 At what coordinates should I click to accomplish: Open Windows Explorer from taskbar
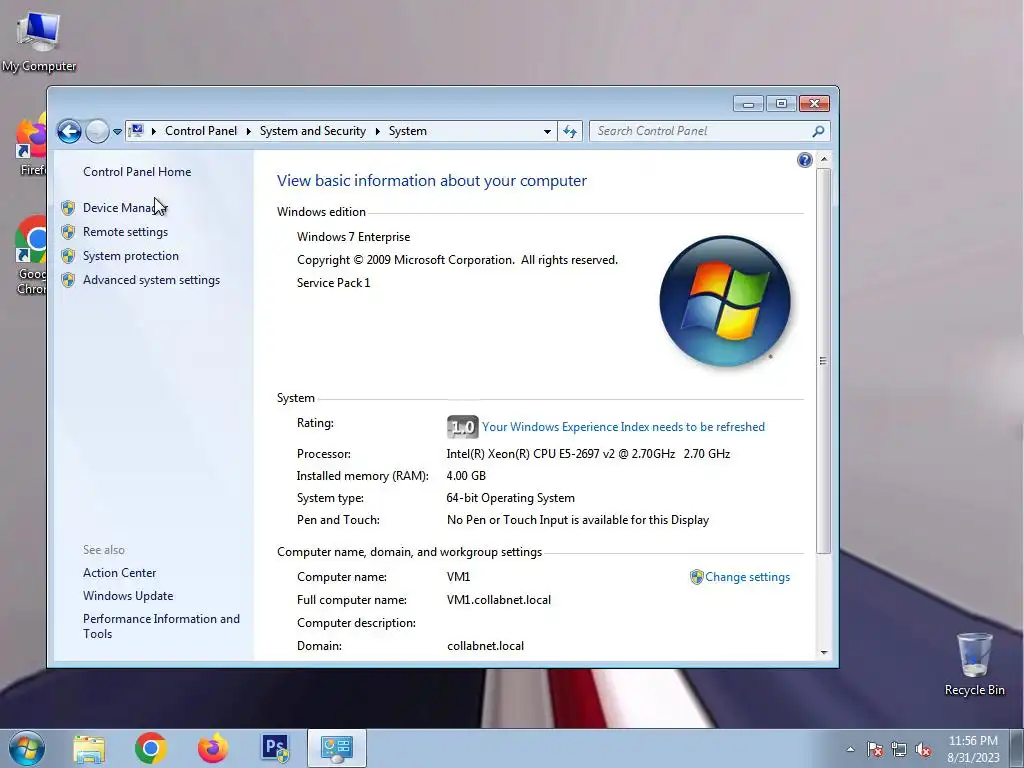coord(89,748)
